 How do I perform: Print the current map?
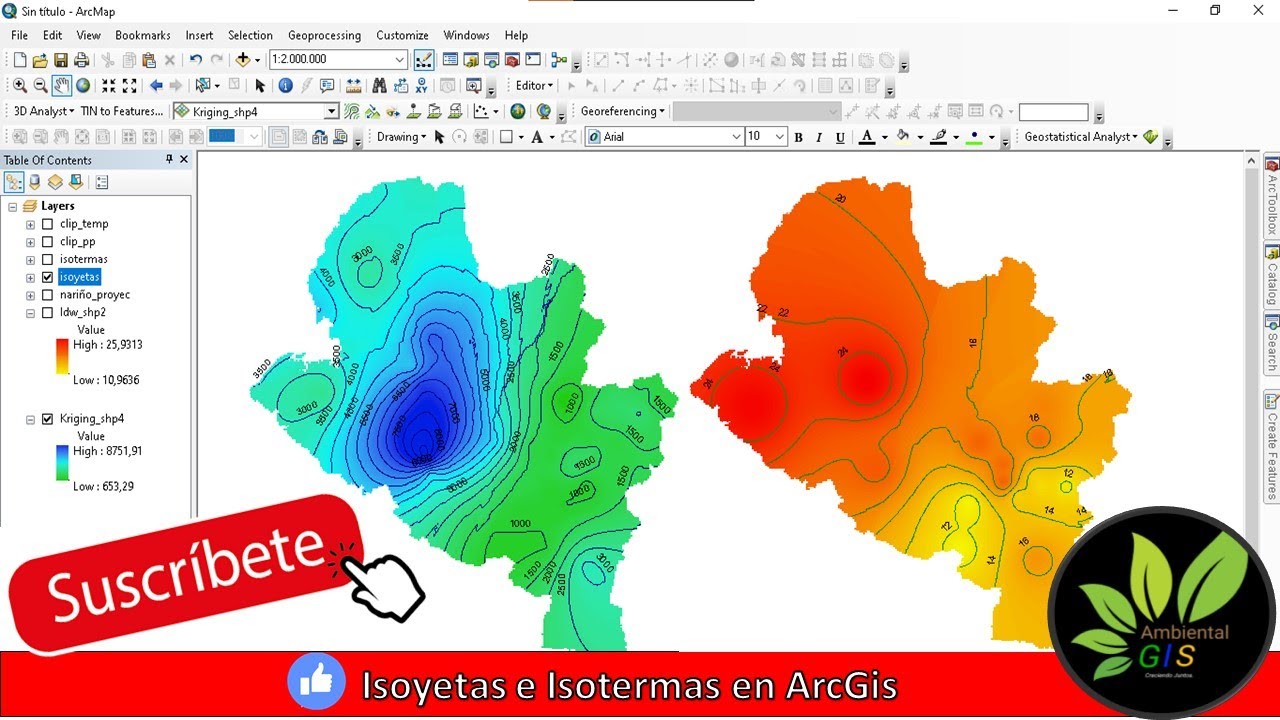pyautogui.click(x=80, y=60)
